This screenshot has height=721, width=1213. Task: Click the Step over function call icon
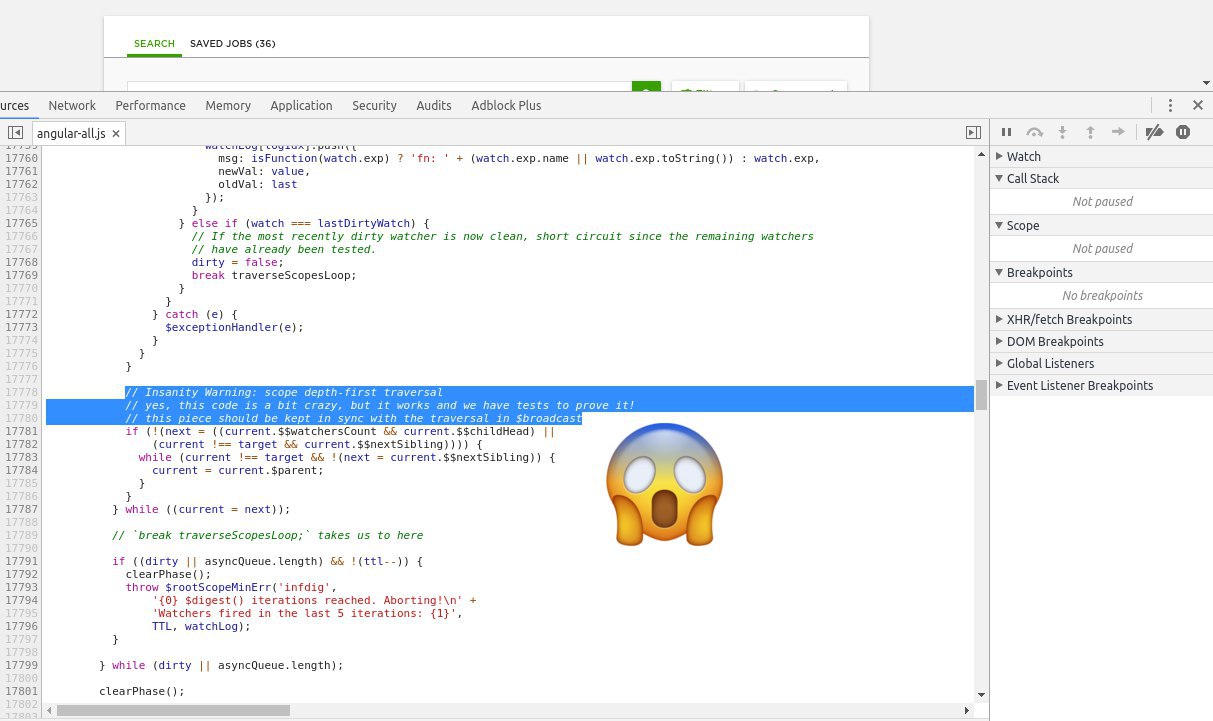coord(1035,132)
